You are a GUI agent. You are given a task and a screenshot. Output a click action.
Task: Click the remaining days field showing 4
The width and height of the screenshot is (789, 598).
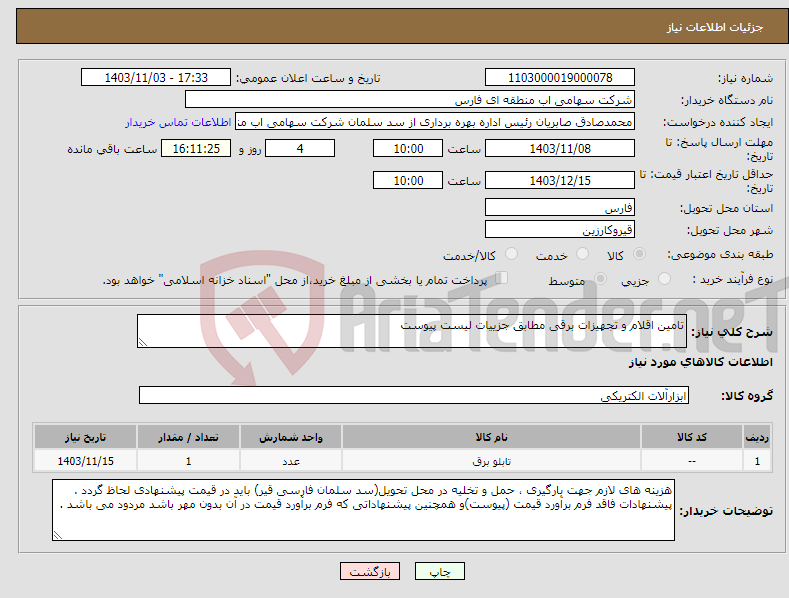[x=300, y=148]
